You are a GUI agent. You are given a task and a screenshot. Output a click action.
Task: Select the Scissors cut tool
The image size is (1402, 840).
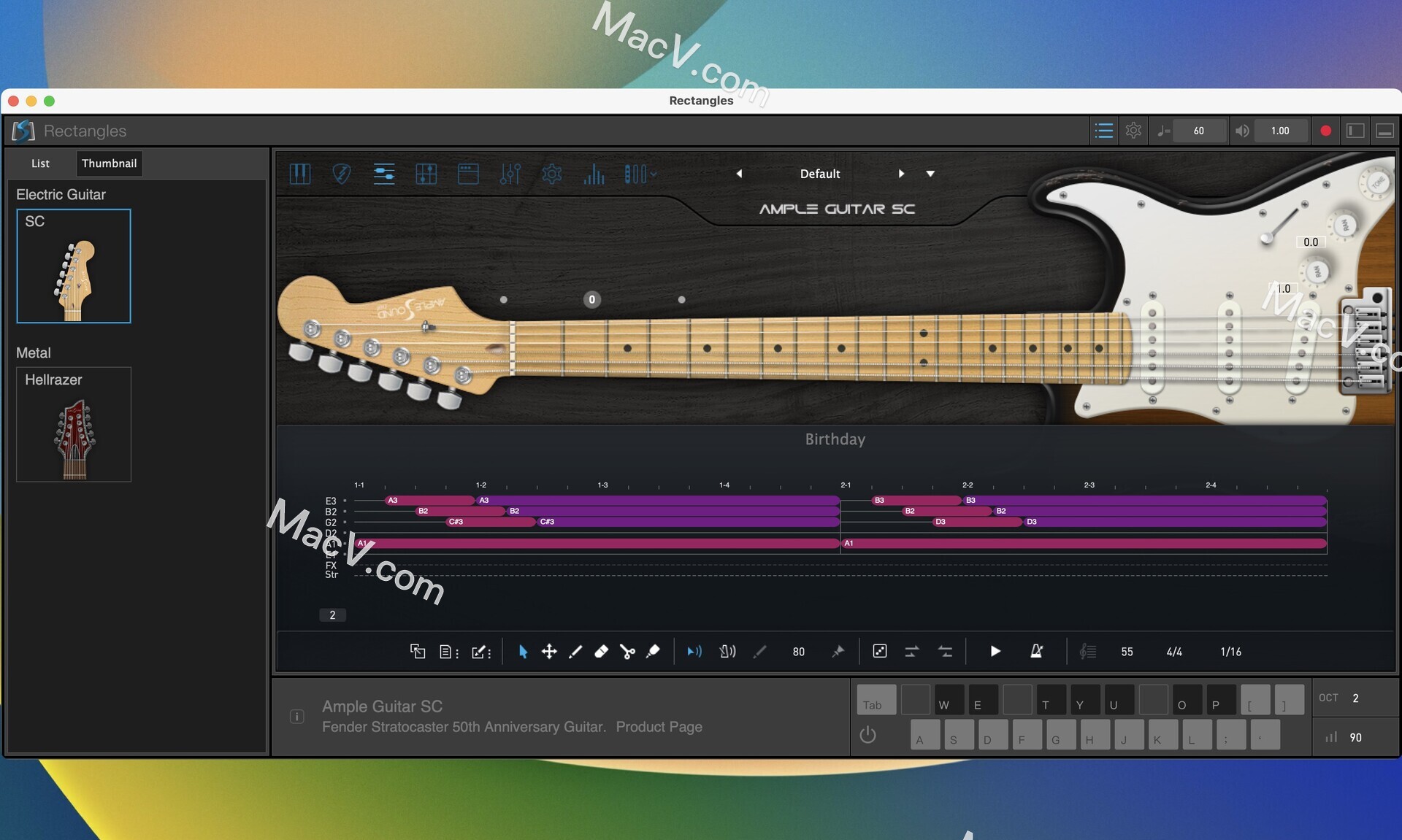point(628,652)
